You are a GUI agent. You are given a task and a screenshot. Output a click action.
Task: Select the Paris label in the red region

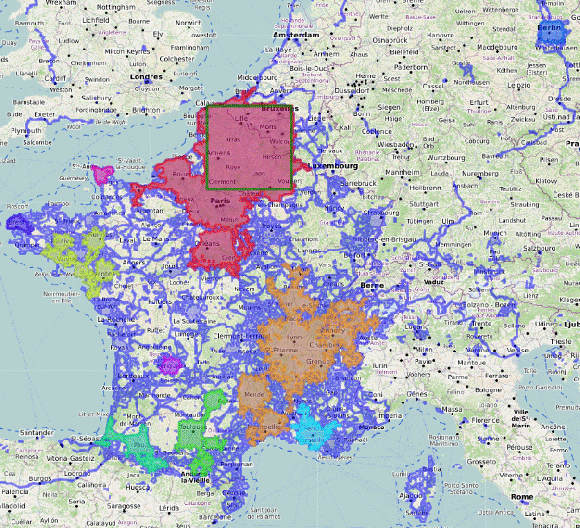(220, 201)
